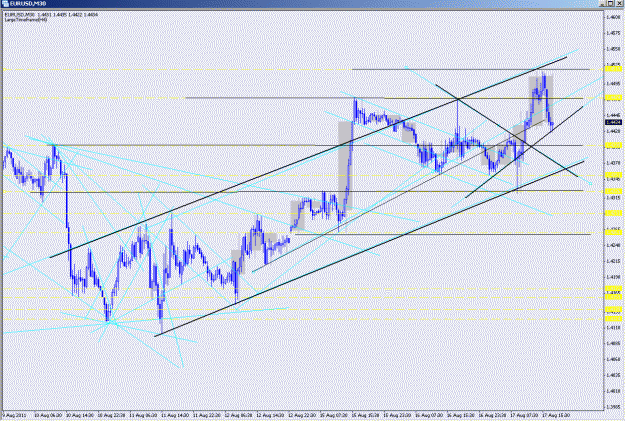Click the 1.4575 price axis label

pos(613,33)
